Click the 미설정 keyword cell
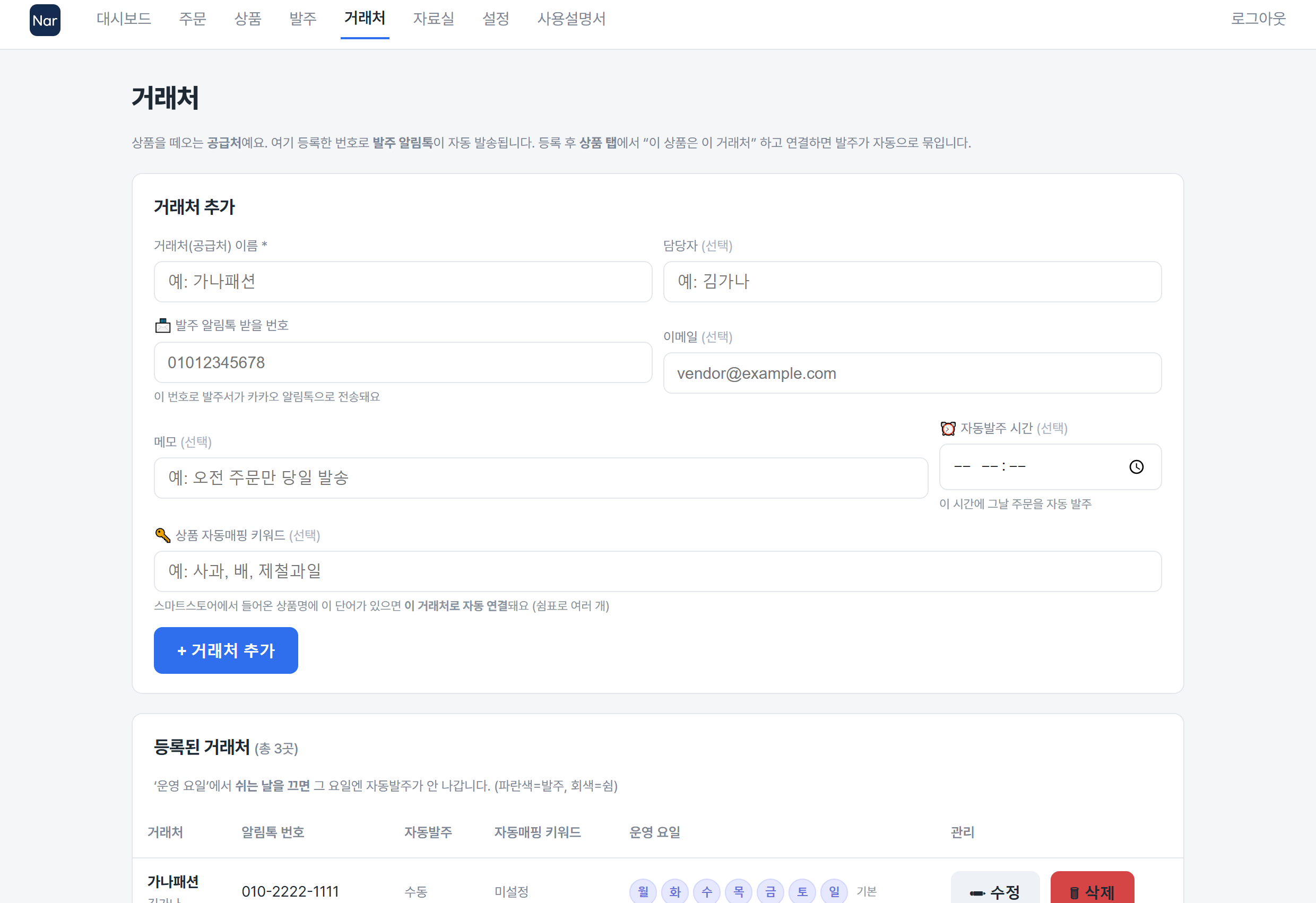 (512, 892)
